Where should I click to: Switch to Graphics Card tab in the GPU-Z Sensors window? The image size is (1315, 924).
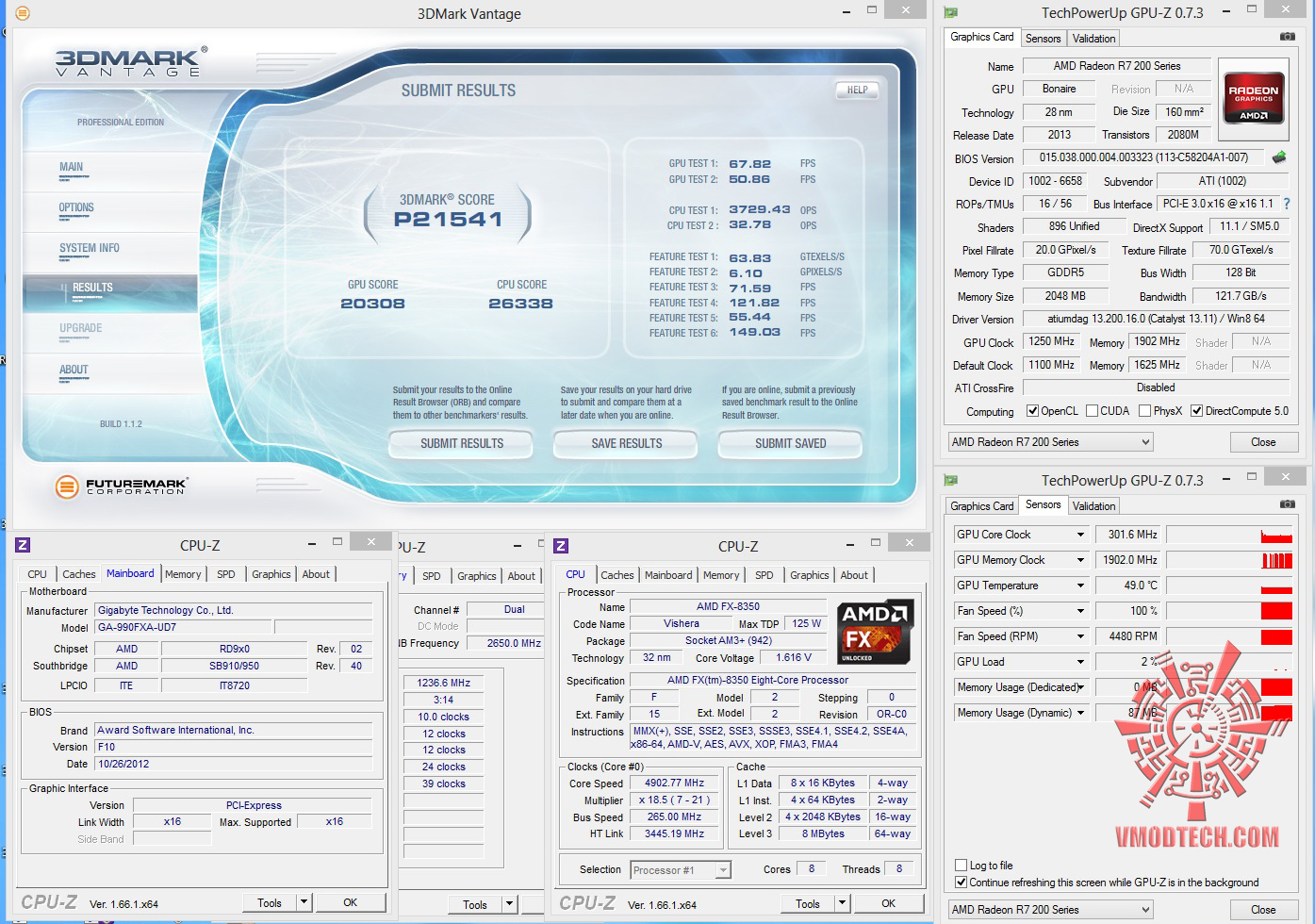point(982,506)
